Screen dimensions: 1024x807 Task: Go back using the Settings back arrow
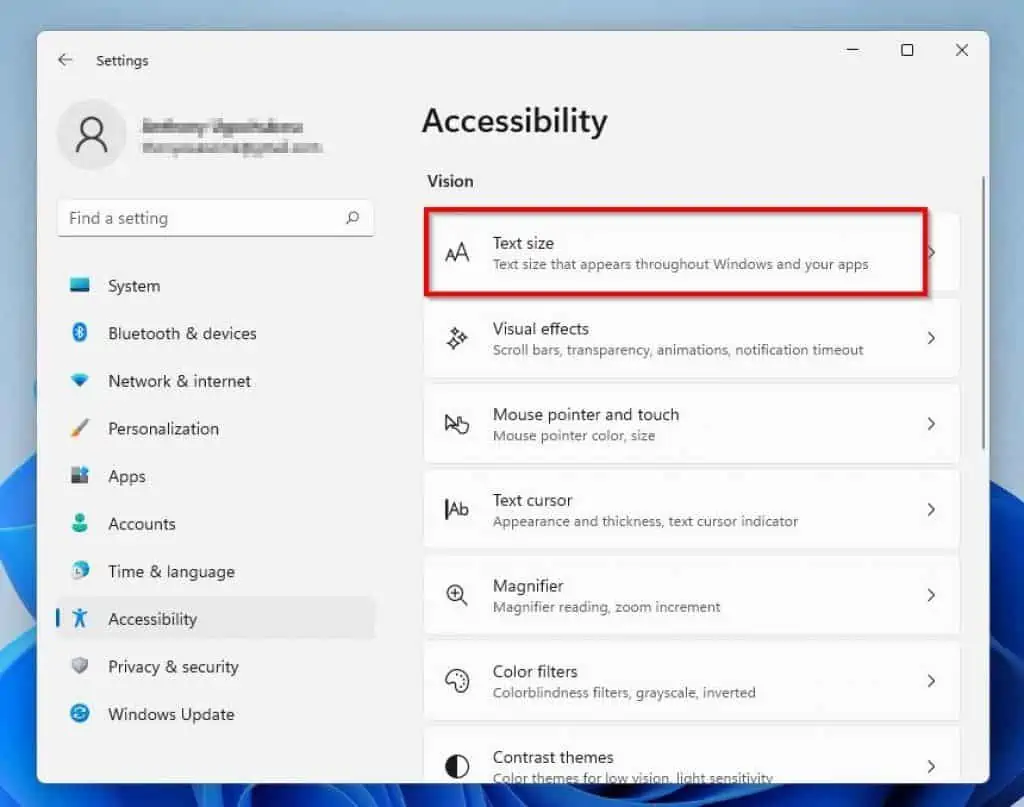pyautogui.click(x=65, y=60)
